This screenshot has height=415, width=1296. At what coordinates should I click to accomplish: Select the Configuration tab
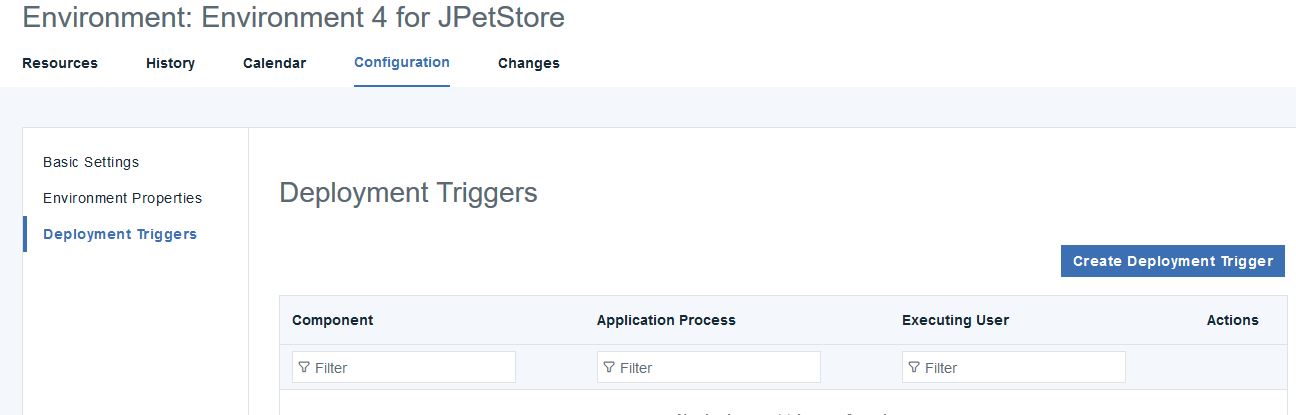402,62
